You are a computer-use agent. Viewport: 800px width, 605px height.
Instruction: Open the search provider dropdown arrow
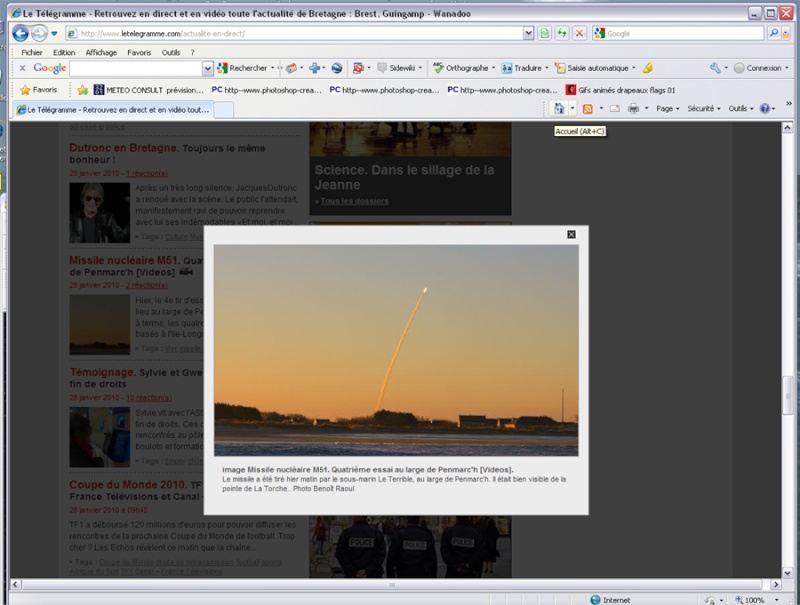coord(786,34)
